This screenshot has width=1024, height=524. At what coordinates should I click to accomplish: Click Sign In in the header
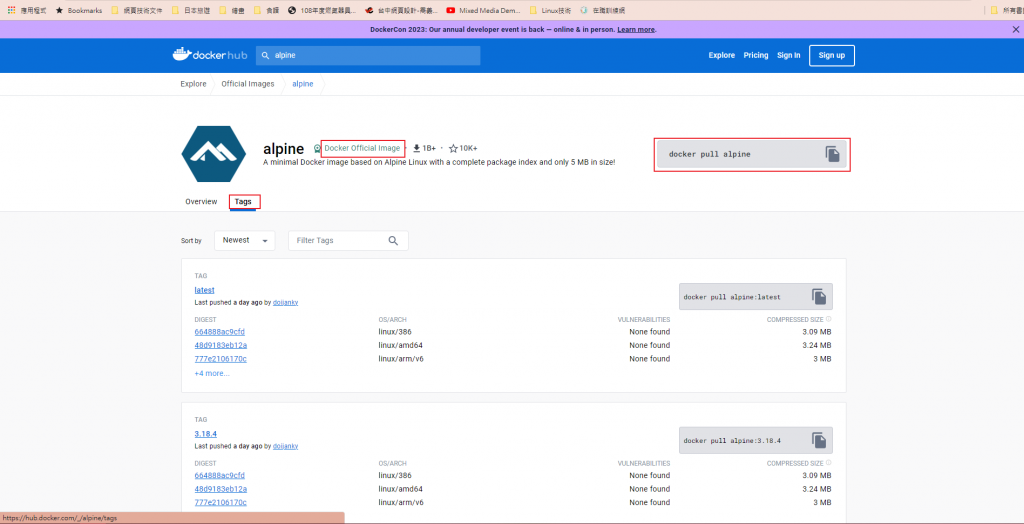tap(788, 56)
